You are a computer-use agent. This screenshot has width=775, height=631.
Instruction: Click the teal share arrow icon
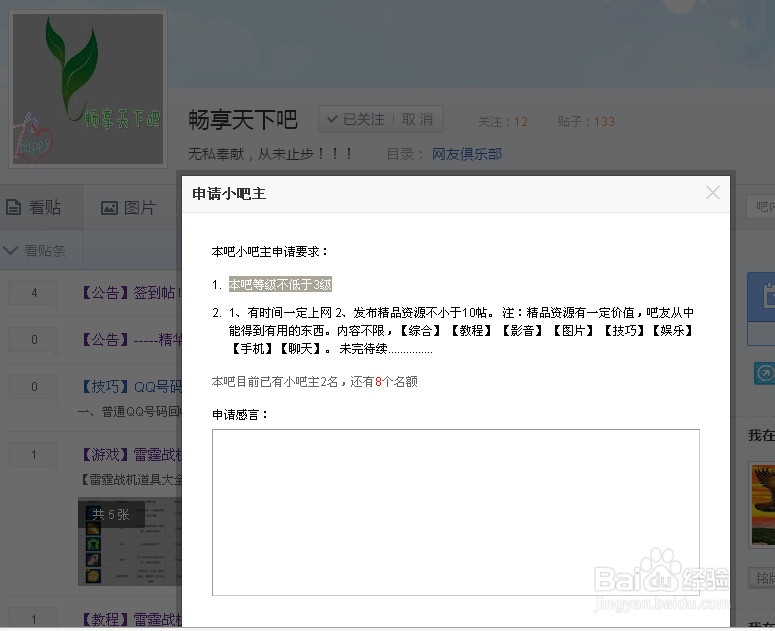[x=764, y=373]
